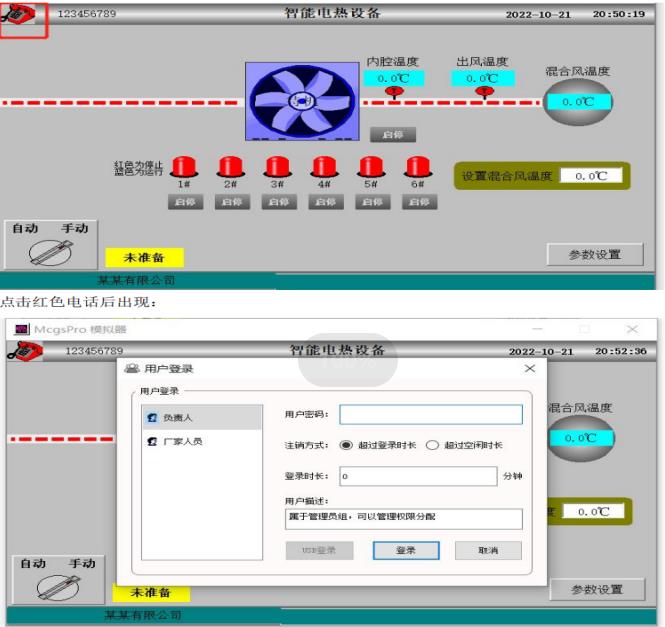
Task: Click the 用户密码 input field
Action: (431, 414)
